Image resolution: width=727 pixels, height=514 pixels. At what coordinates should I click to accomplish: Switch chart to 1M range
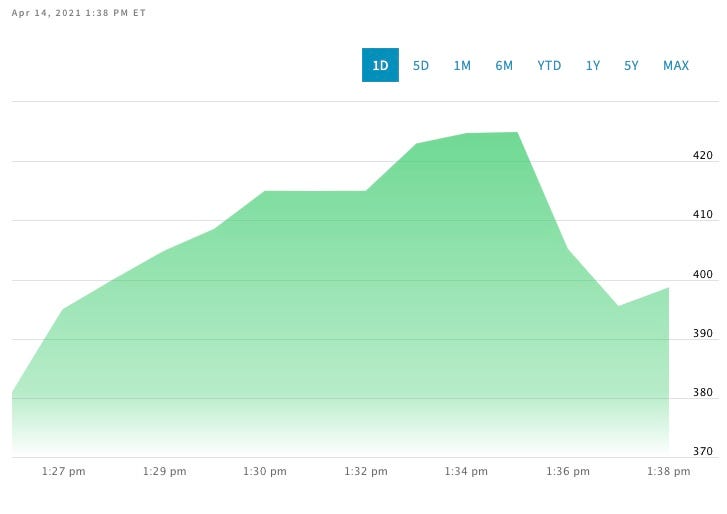point(462,65)
